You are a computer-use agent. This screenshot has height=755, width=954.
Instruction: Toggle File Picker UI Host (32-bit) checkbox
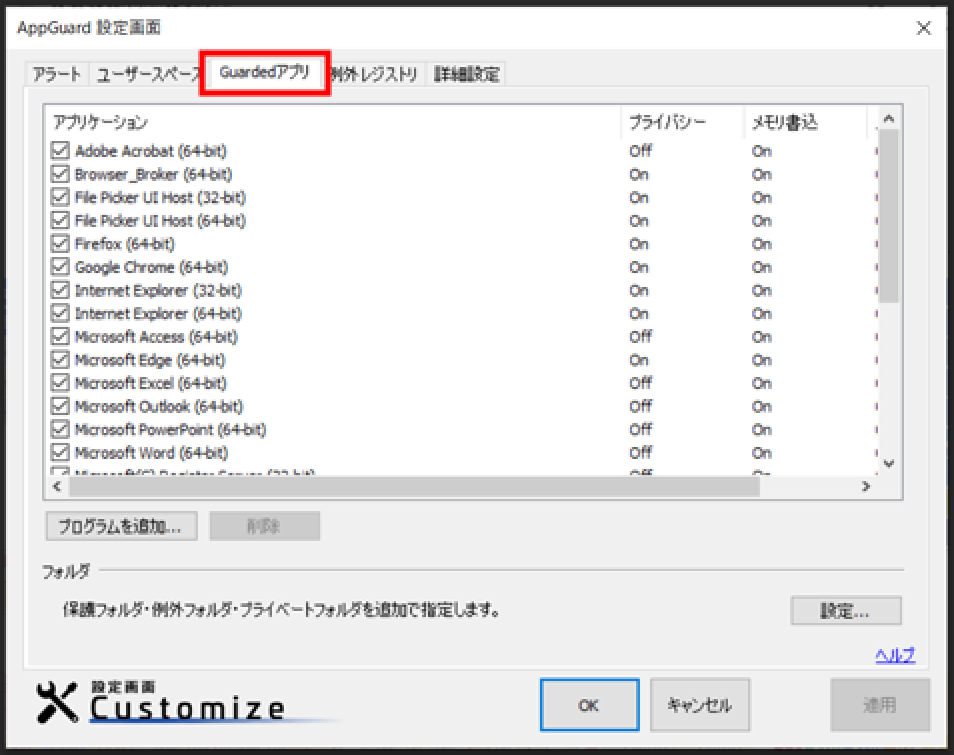click(x=60, y=197)
